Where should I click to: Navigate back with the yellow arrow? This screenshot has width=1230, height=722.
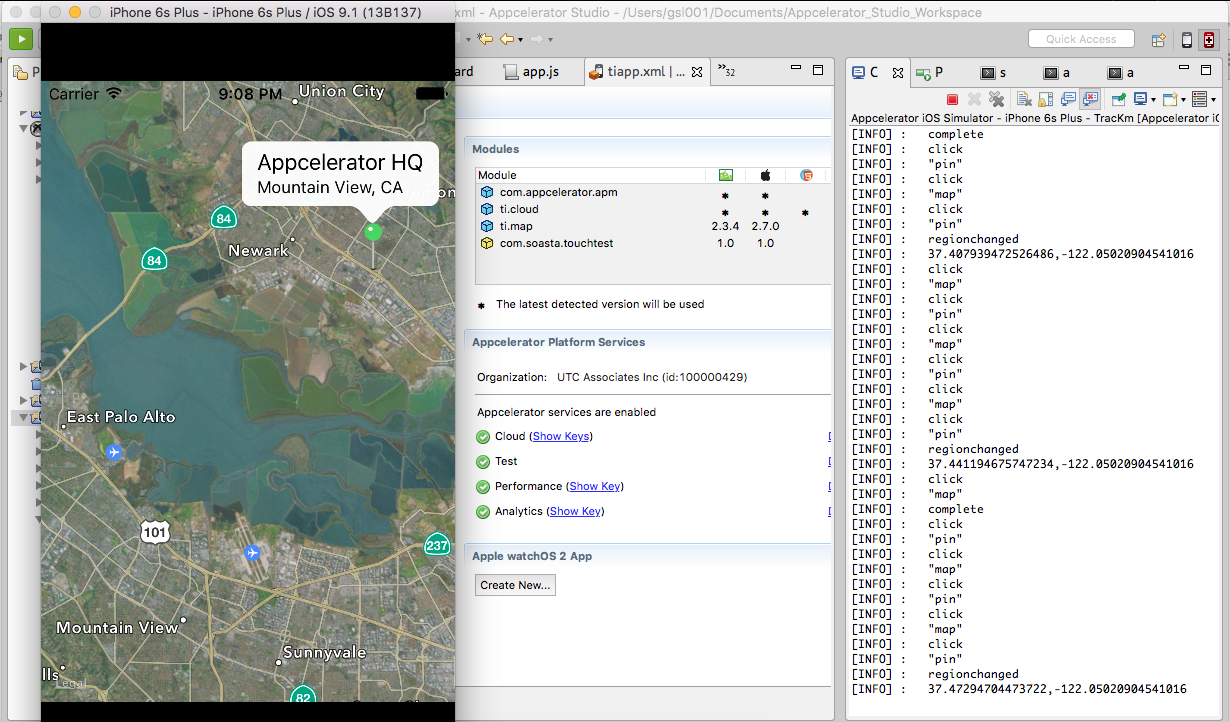click(x=507, y=39)
